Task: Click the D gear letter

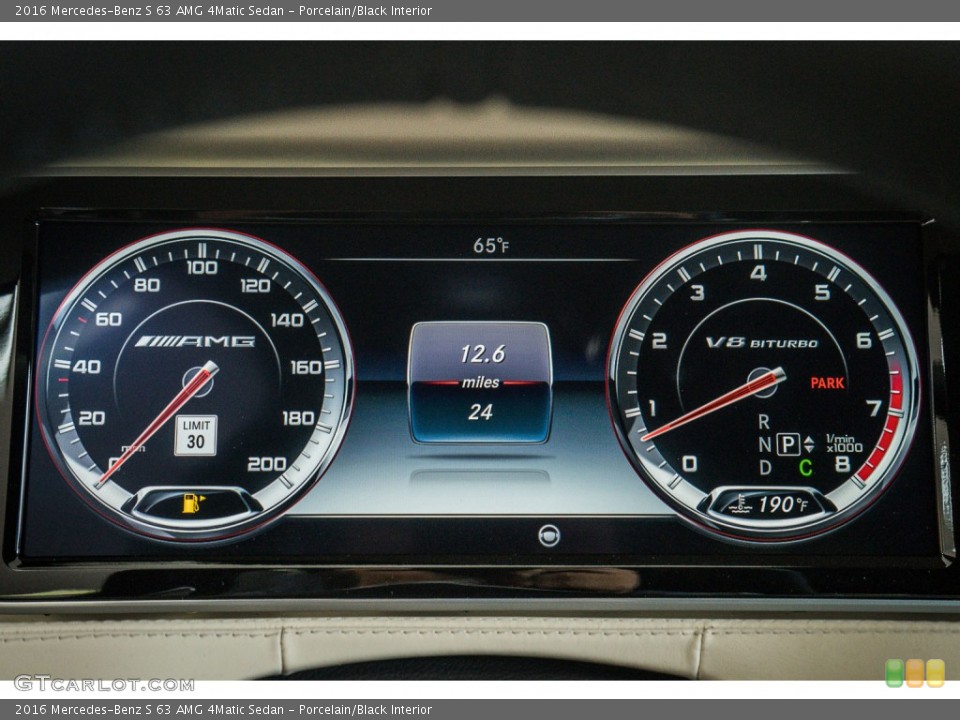Action: [x=765, y=468]
